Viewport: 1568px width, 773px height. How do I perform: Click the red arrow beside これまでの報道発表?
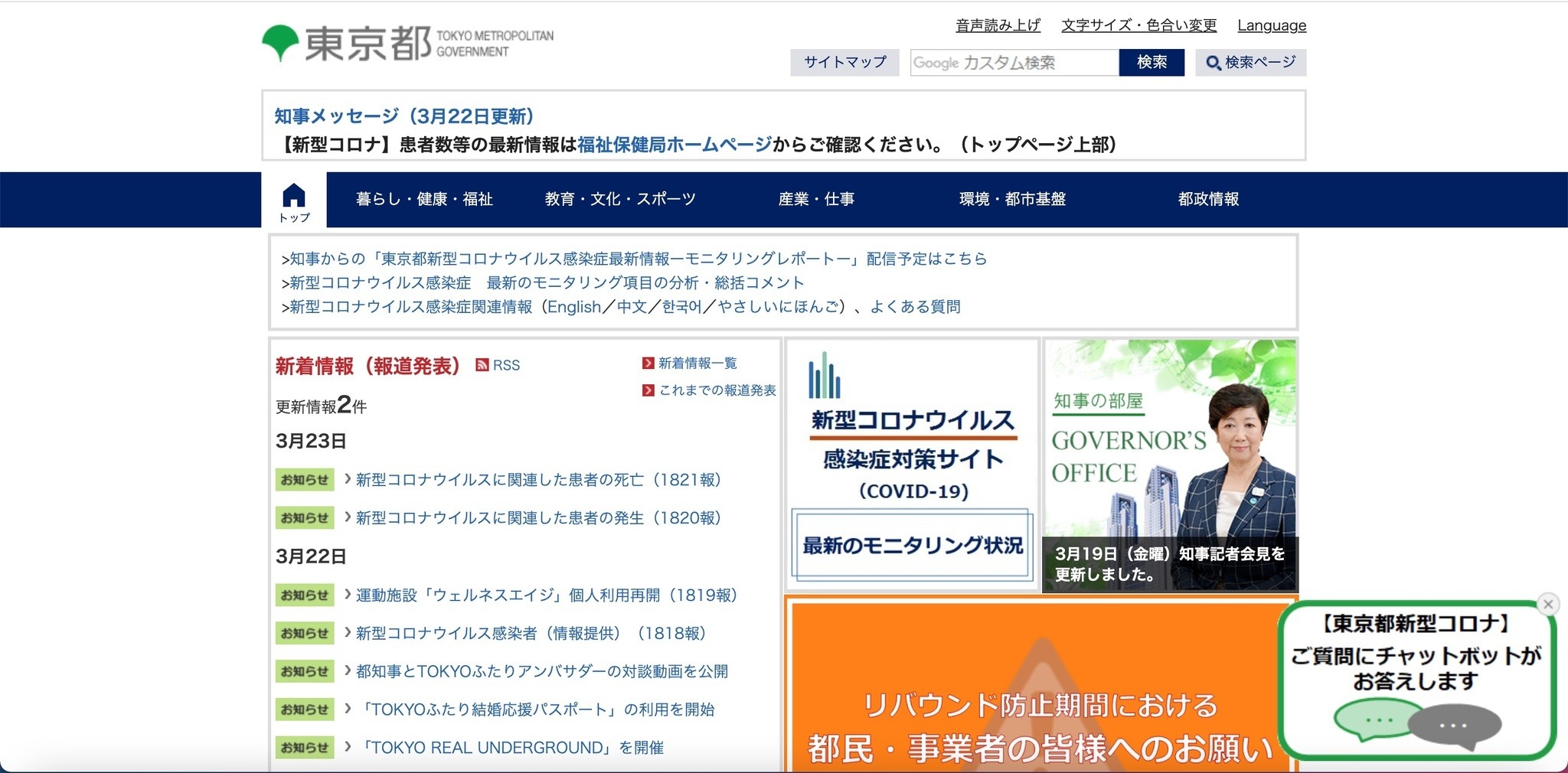[648, 390]
